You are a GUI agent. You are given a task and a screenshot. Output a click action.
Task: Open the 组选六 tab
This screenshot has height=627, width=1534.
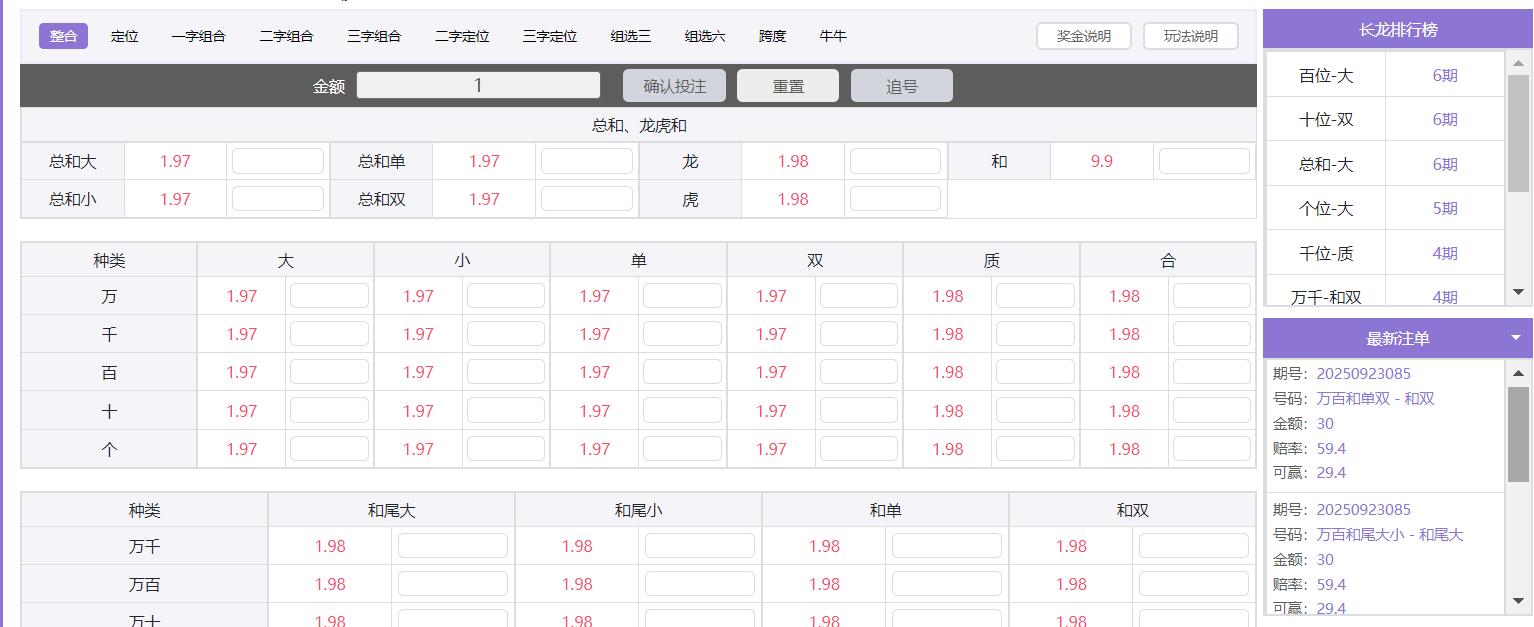click(x=703, y=36)
